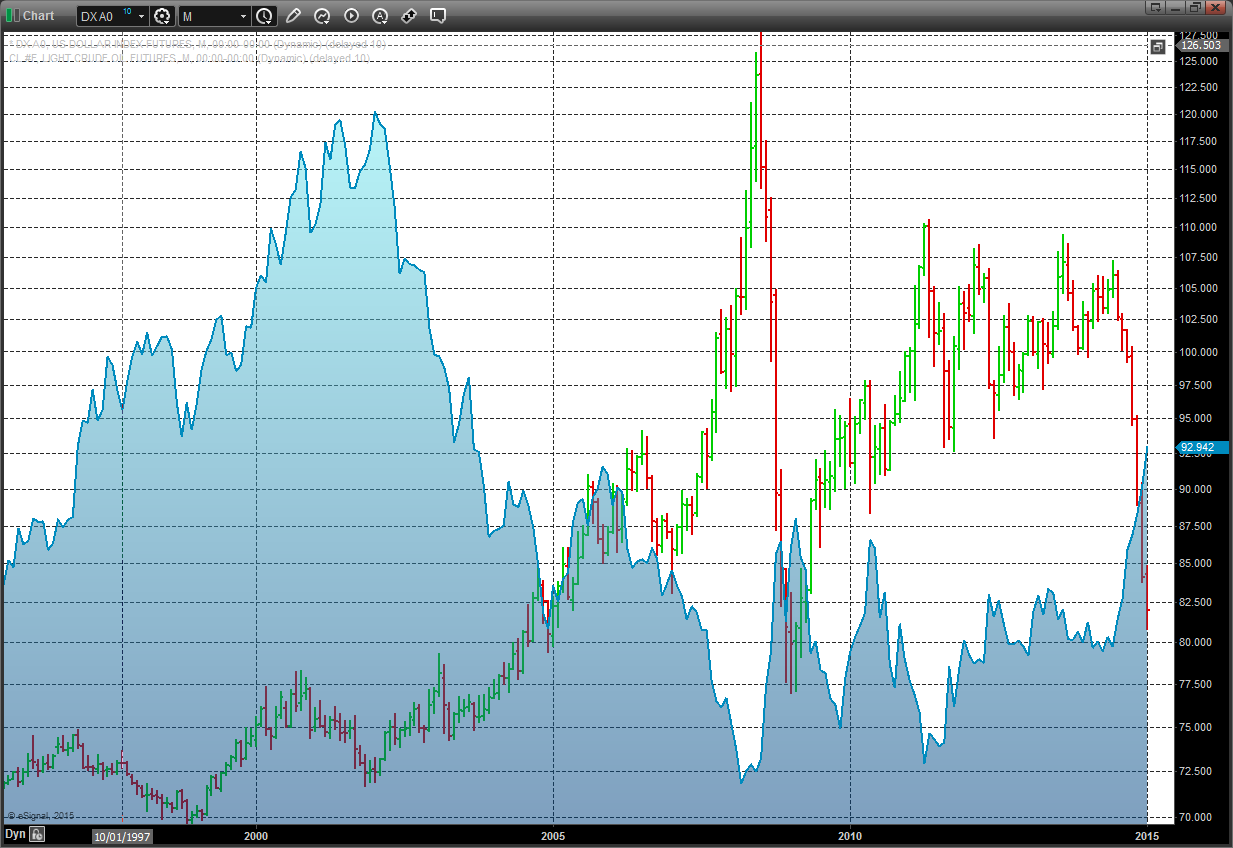Click the Chart window title label
The height and width of the screenshot is (848, 1233).
(38, 16)
